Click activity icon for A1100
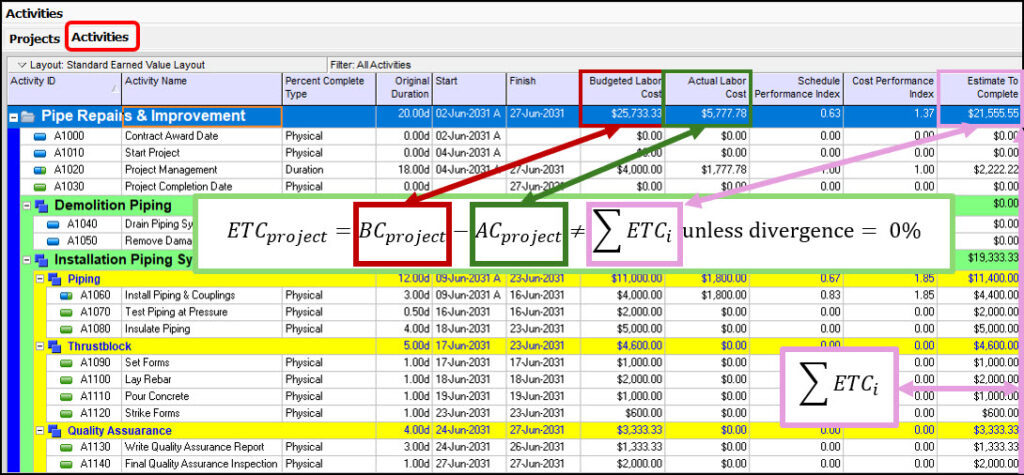The image size is (1024, 475). coord(67,380)
